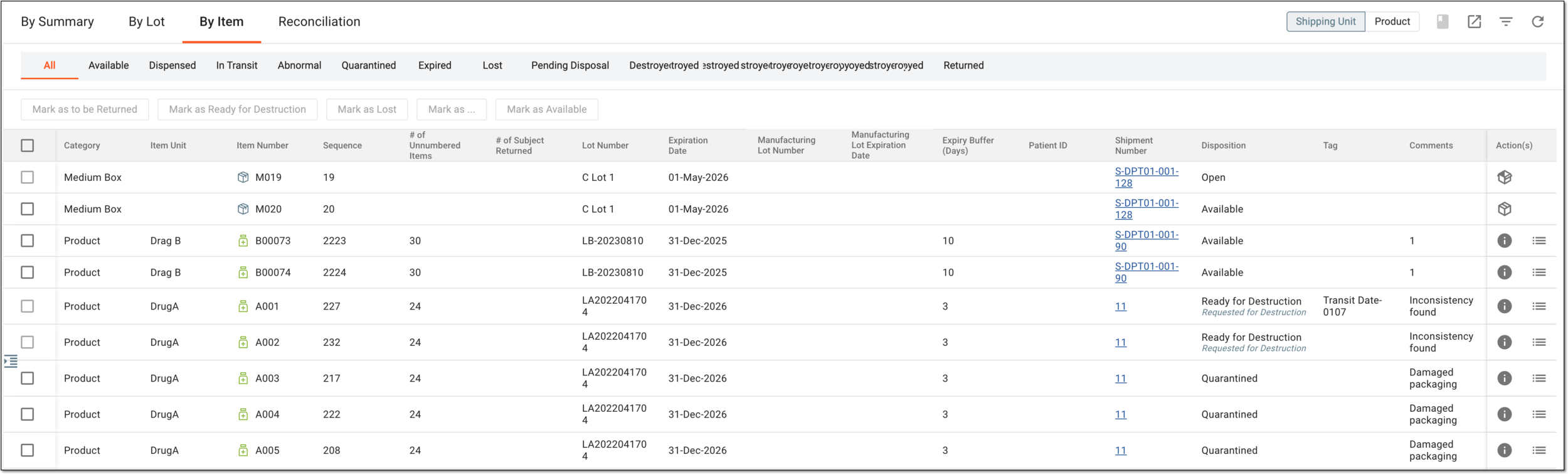Open list details for item A003

[x=1539, y=379]
